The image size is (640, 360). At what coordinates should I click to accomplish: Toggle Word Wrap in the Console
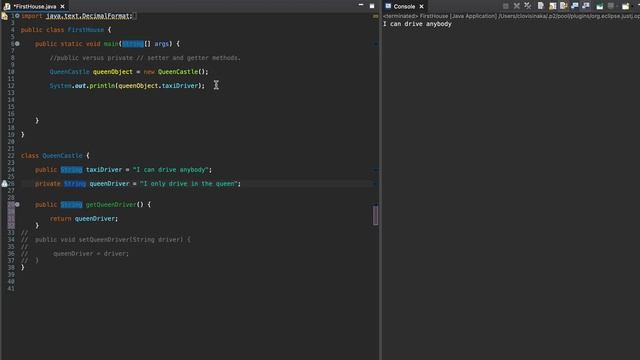click(x=564, y=6)
